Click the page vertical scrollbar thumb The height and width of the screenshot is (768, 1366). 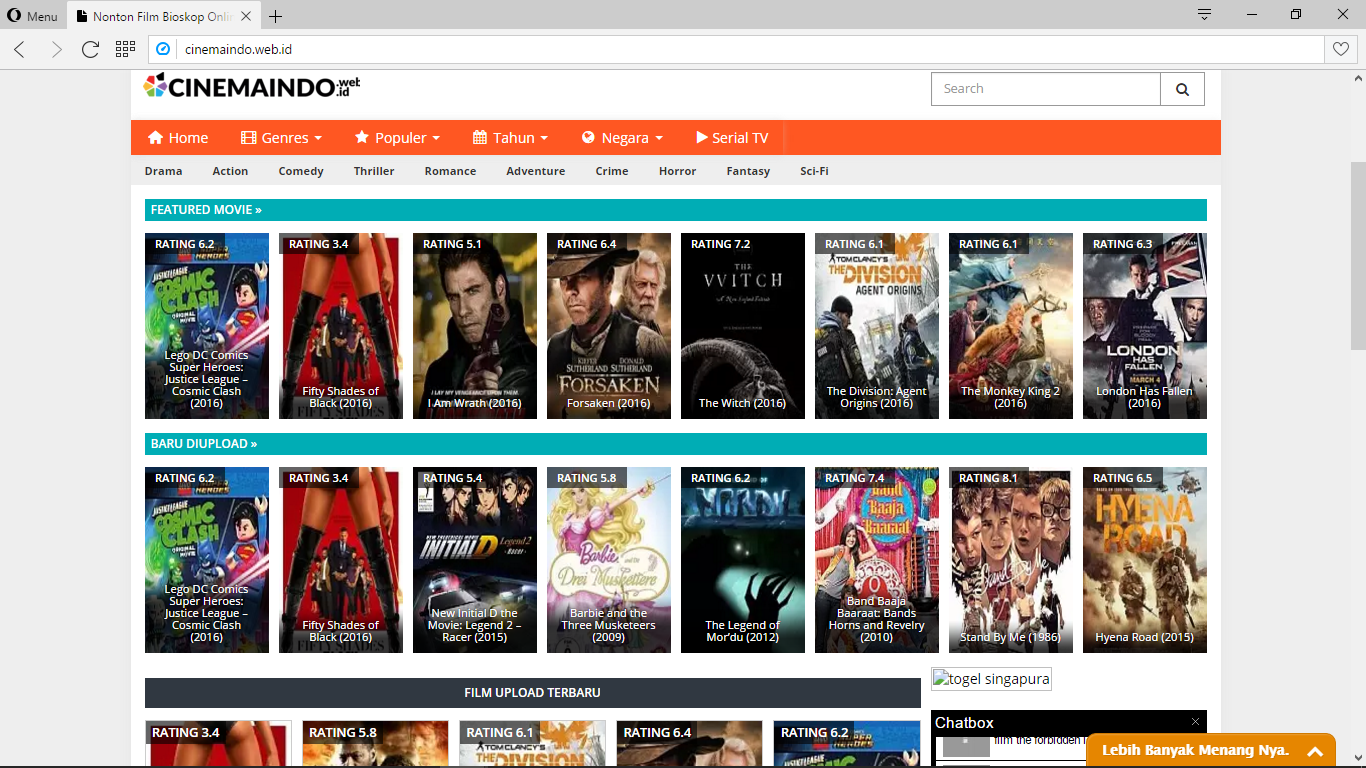point(1358,255)
